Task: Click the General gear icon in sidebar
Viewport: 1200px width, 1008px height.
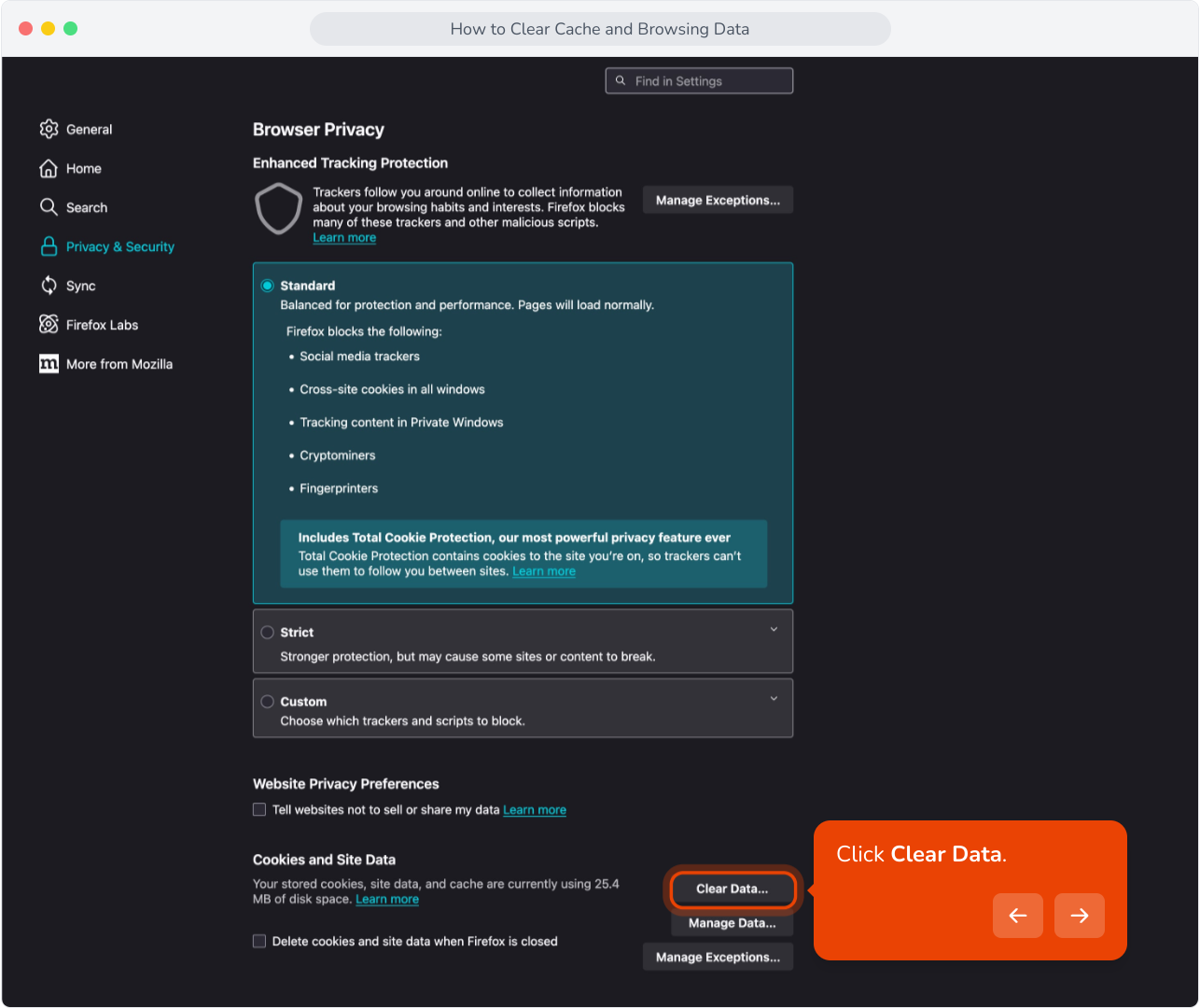Action: click(49, 129)
